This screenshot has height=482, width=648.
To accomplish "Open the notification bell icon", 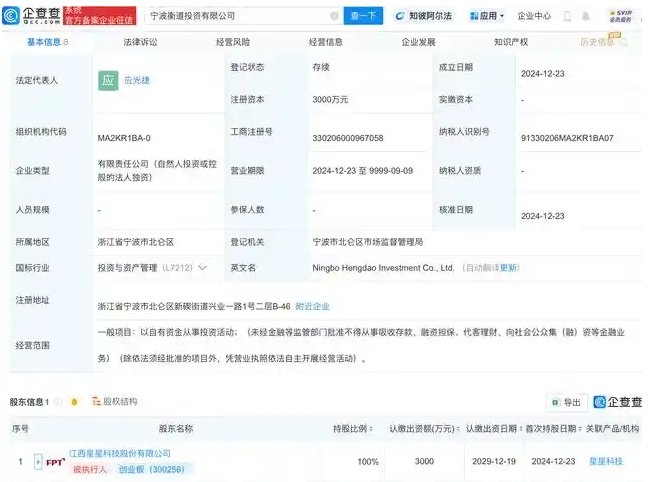I will pyautogui.click(x=586, y=16).
